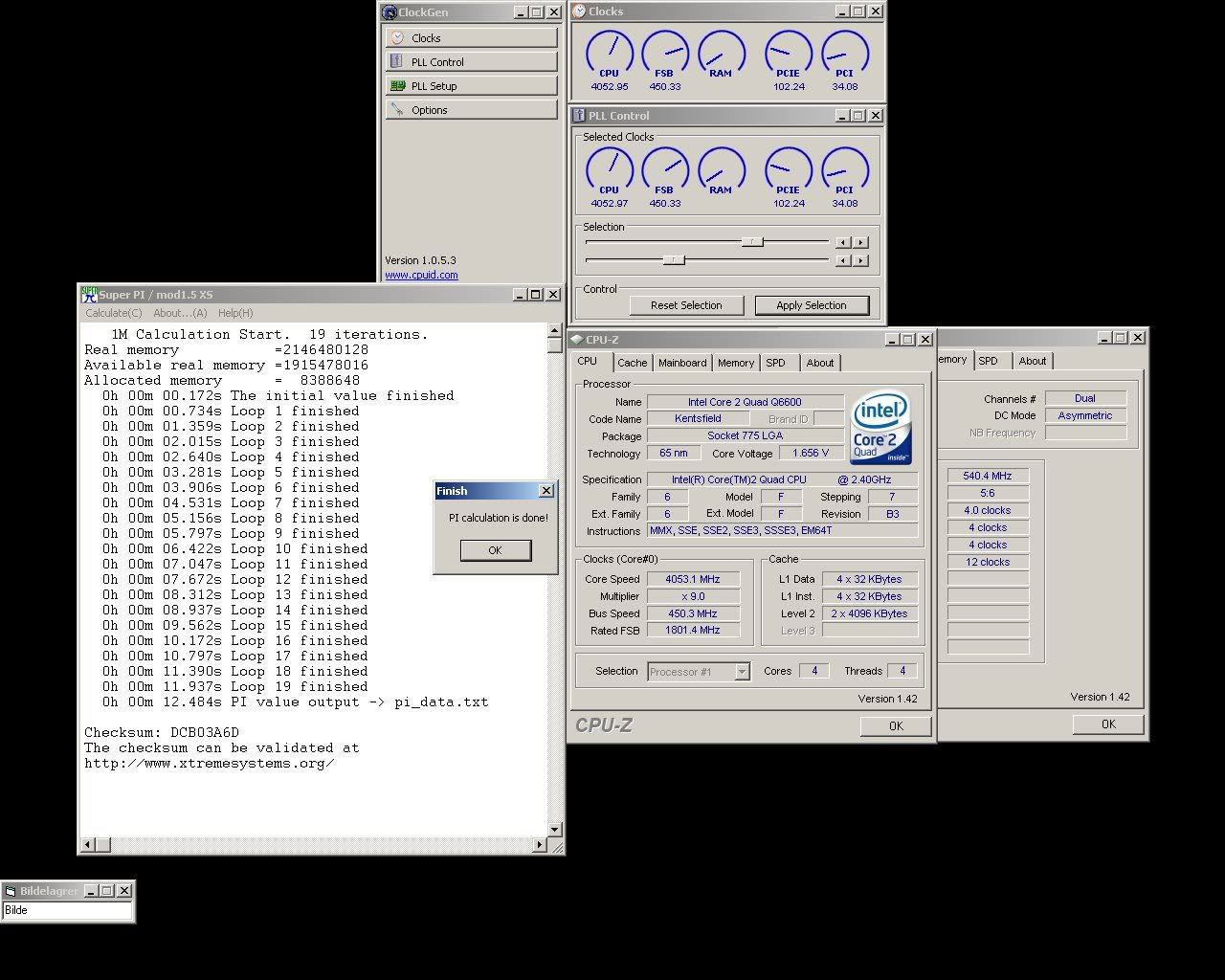This screenshot has width=1225, height=980.
Task: Switch to Cache tab in CPU-Z
Action: point(632,363)
